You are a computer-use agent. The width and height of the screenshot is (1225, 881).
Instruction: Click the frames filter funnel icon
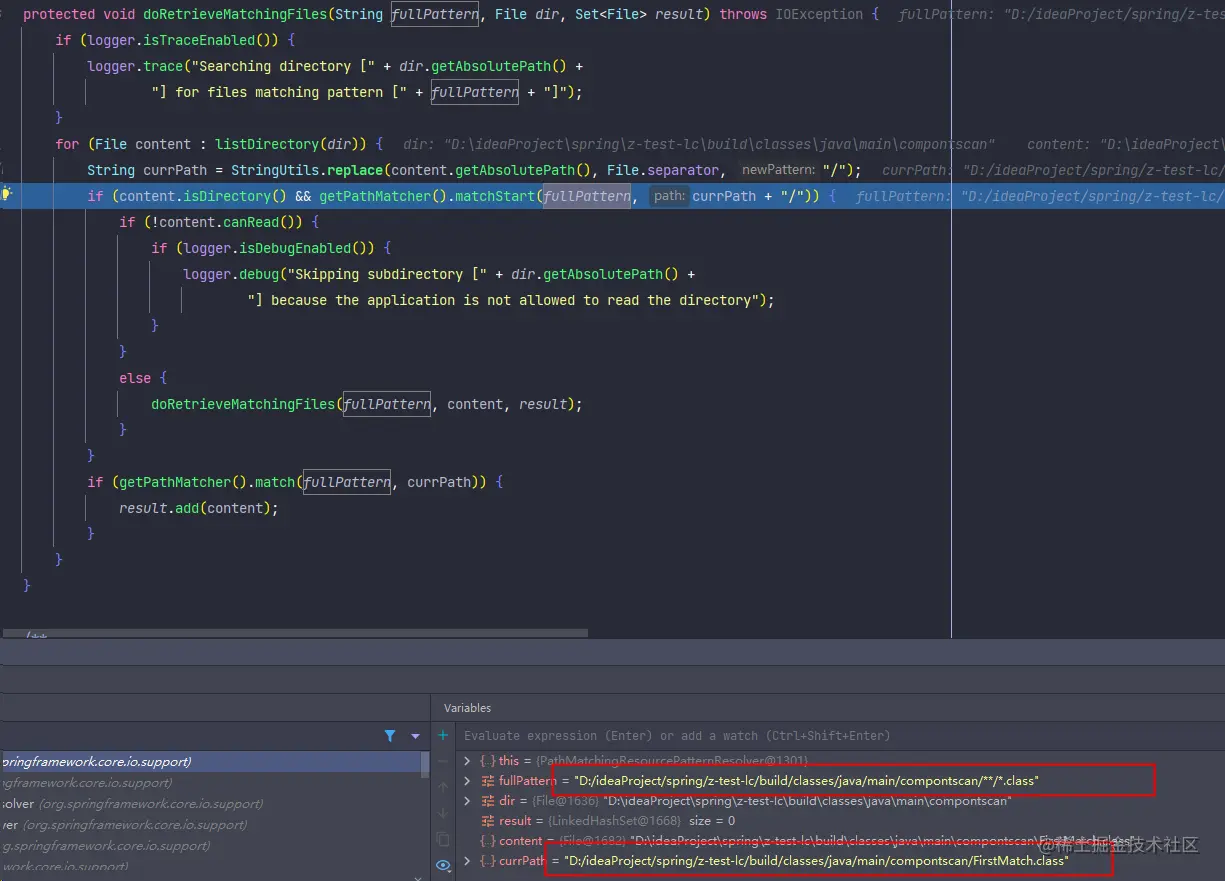click(x=390, y=736)
